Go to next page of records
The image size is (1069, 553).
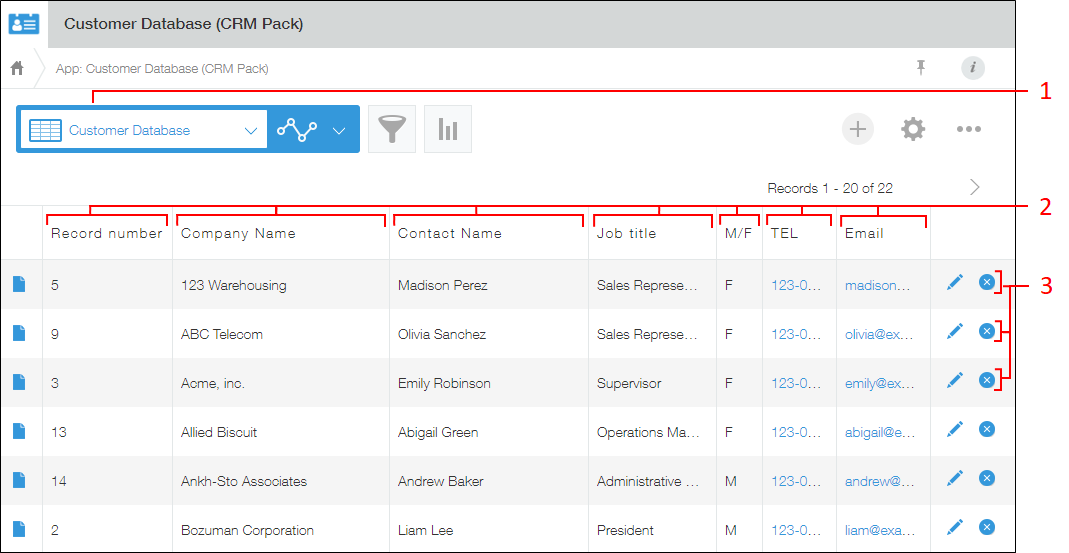tap(975, 187)
